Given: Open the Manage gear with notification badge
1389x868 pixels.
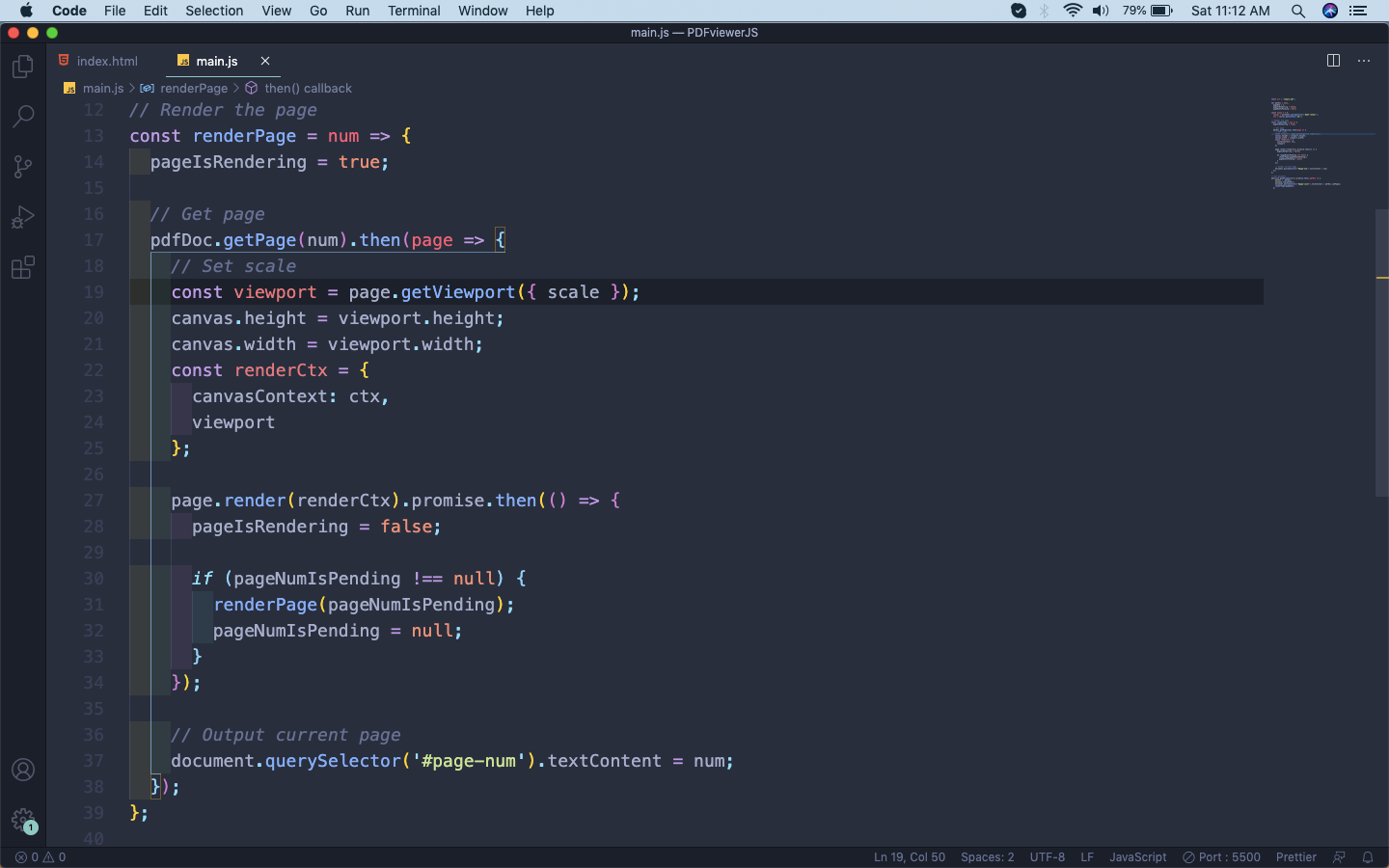Looking at the screenshot, I should pyautogui.click(x=23, y=820).
